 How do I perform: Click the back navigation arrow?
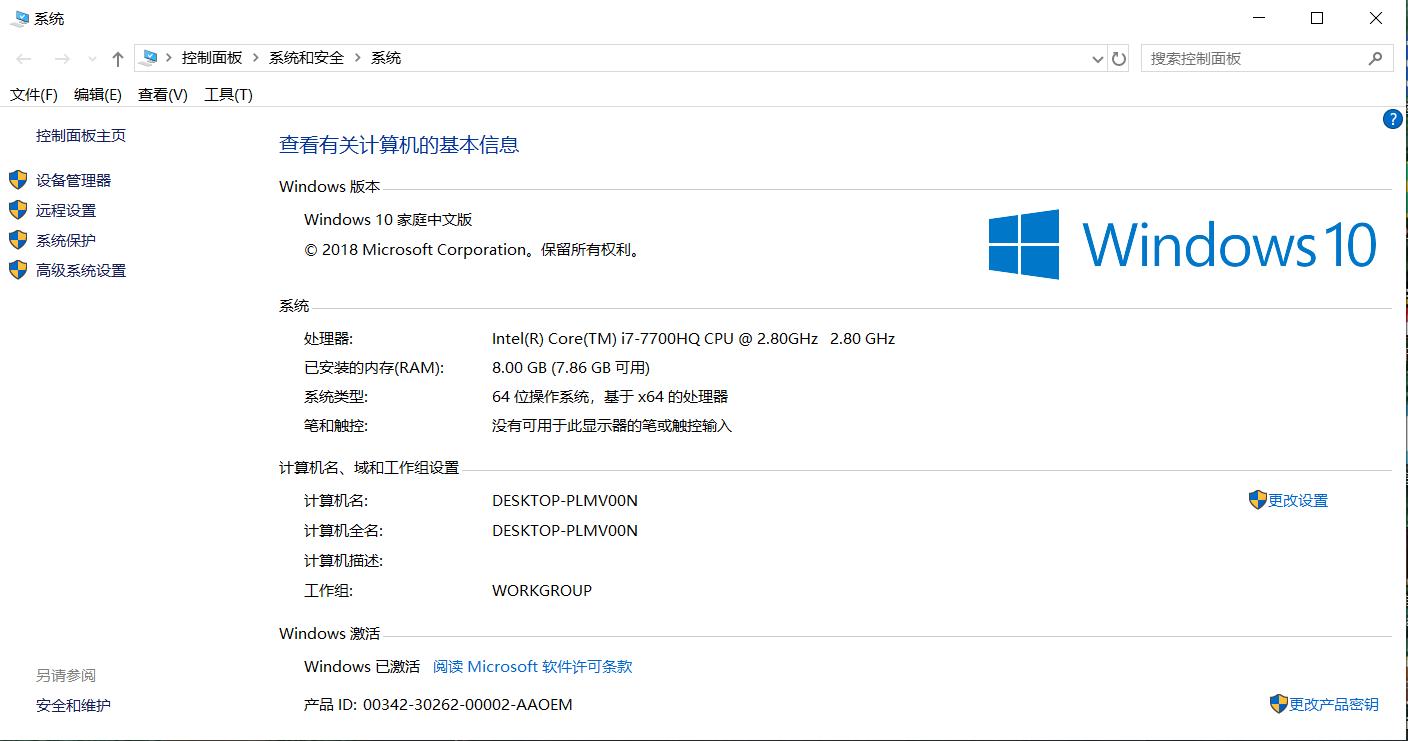tap(24, 58)
